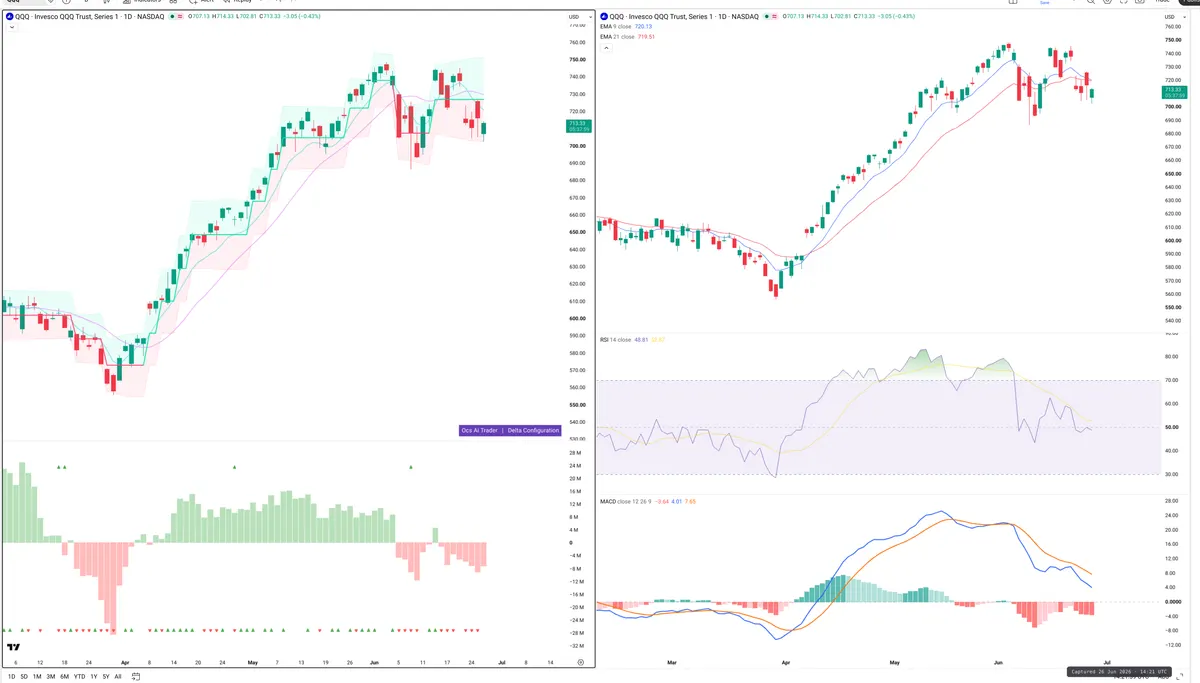
Task: Click the 713.33 price label on left chart
Action: pyautogui.click(x=579, y=126)
